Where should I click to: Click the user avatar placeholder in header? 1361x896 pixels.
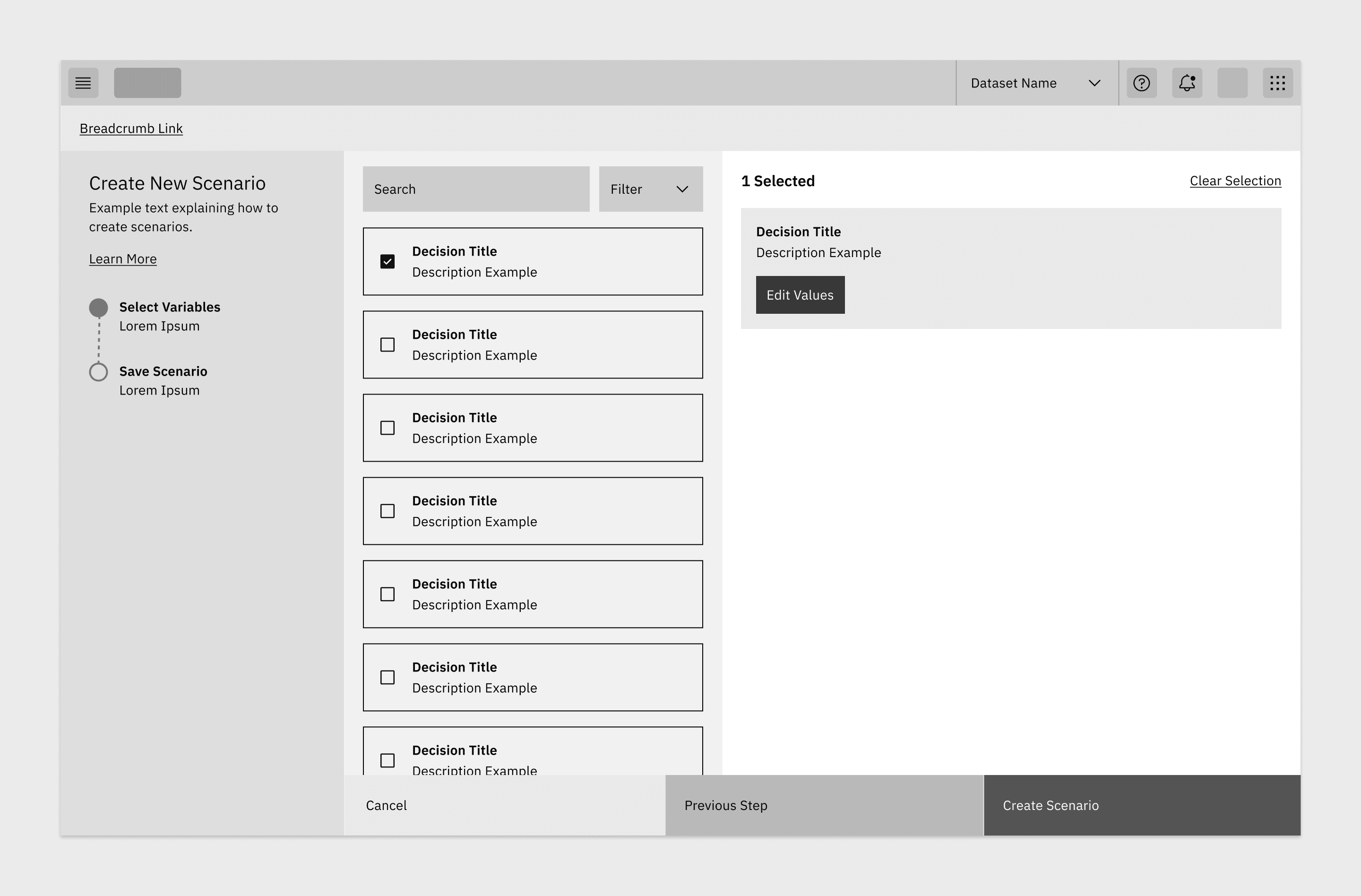(1232, 83)
